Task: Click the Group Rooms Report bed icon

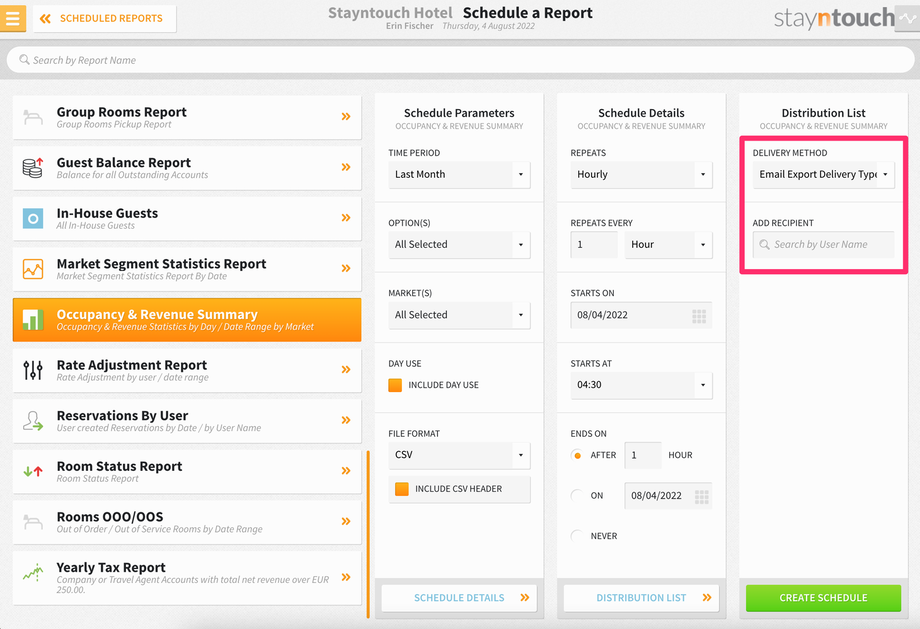Action: 33,117
